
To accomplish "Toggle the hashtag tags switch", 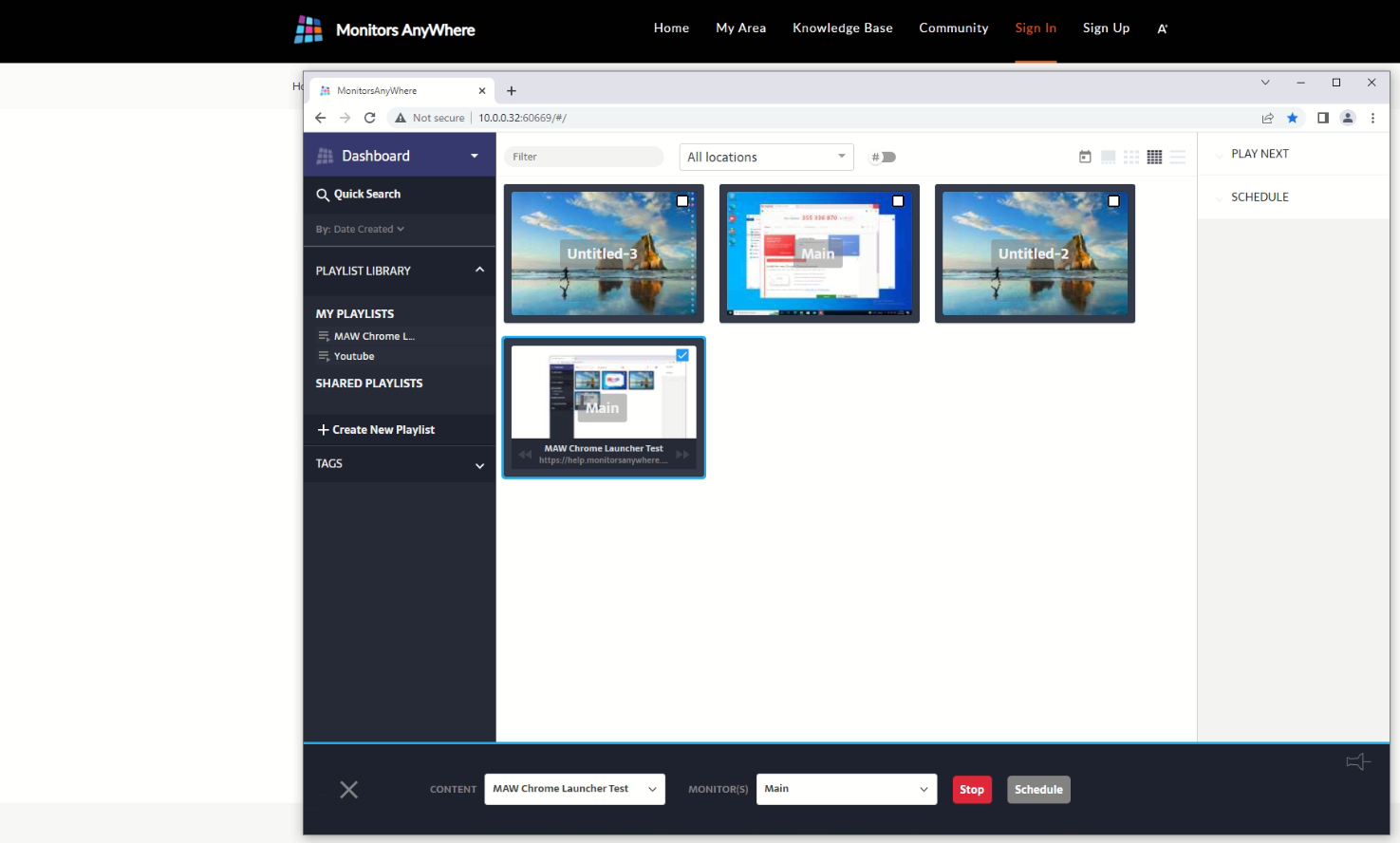I will [x=885, y=158].
